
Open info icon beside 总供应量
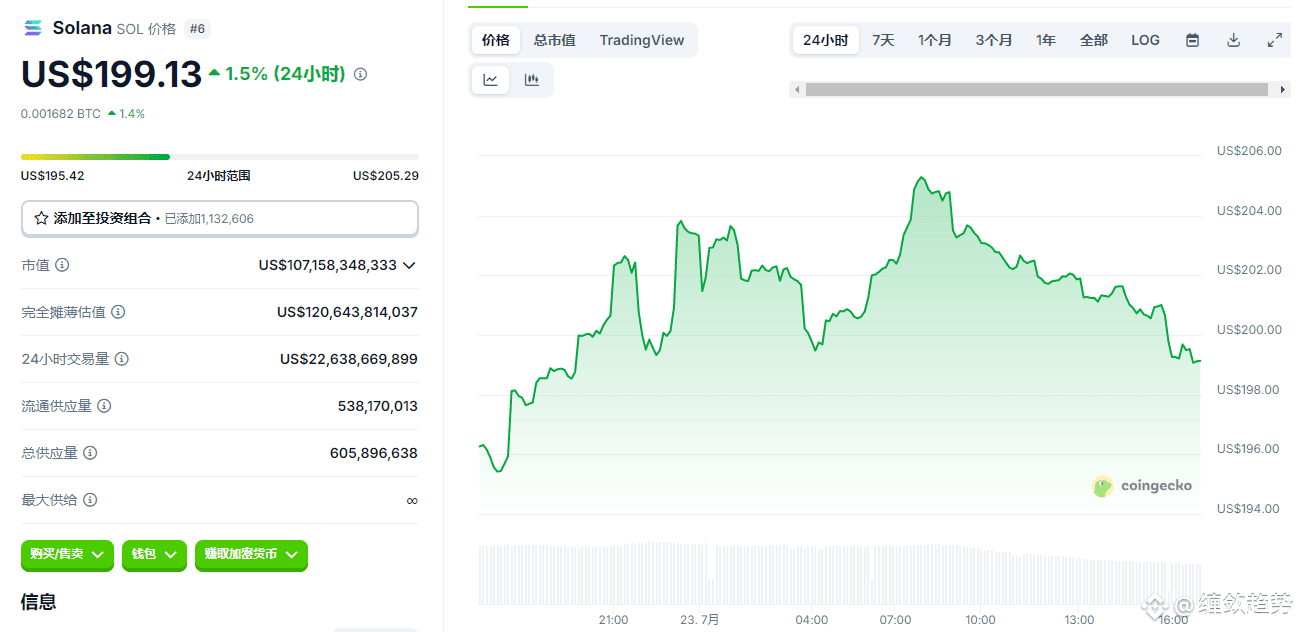click(x=90, y=453)
